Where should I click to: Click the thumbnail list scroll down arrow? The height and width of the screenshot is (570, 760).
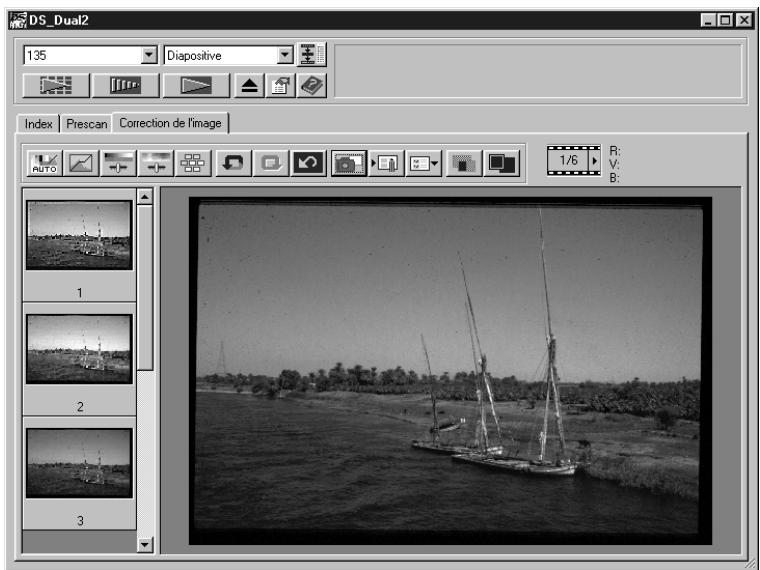click(x=145, y=545)
